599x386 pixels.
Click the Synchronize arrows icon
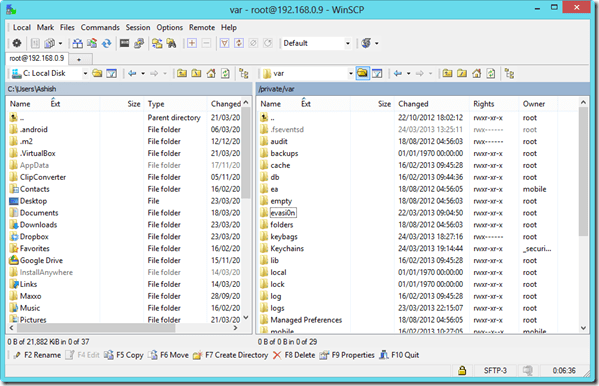click(106, 43)
